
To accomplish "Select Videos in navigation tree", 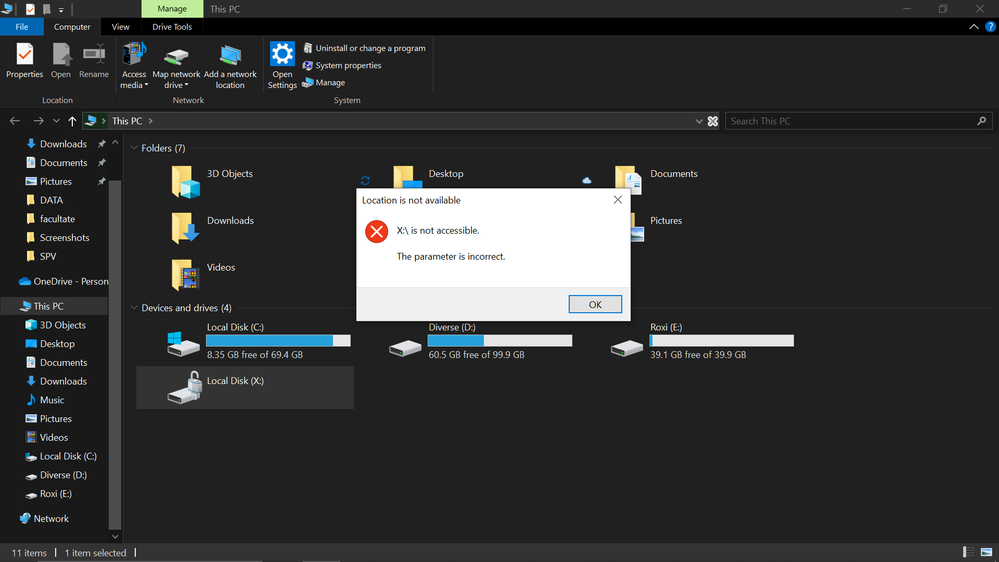I will (x=54, y=437).
